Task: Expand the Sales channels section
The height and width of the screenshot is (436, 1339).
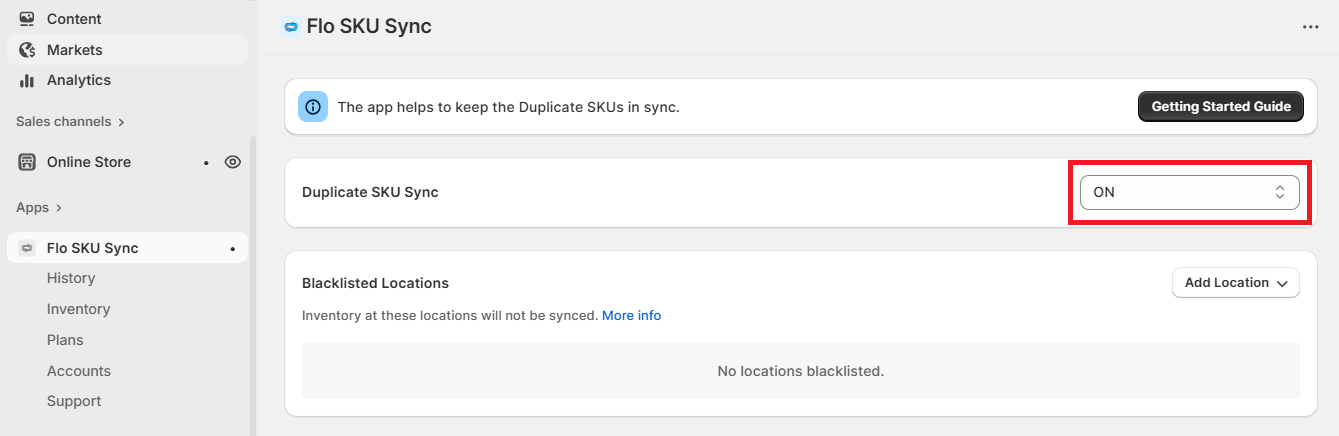Action: (x=70, y=122)
